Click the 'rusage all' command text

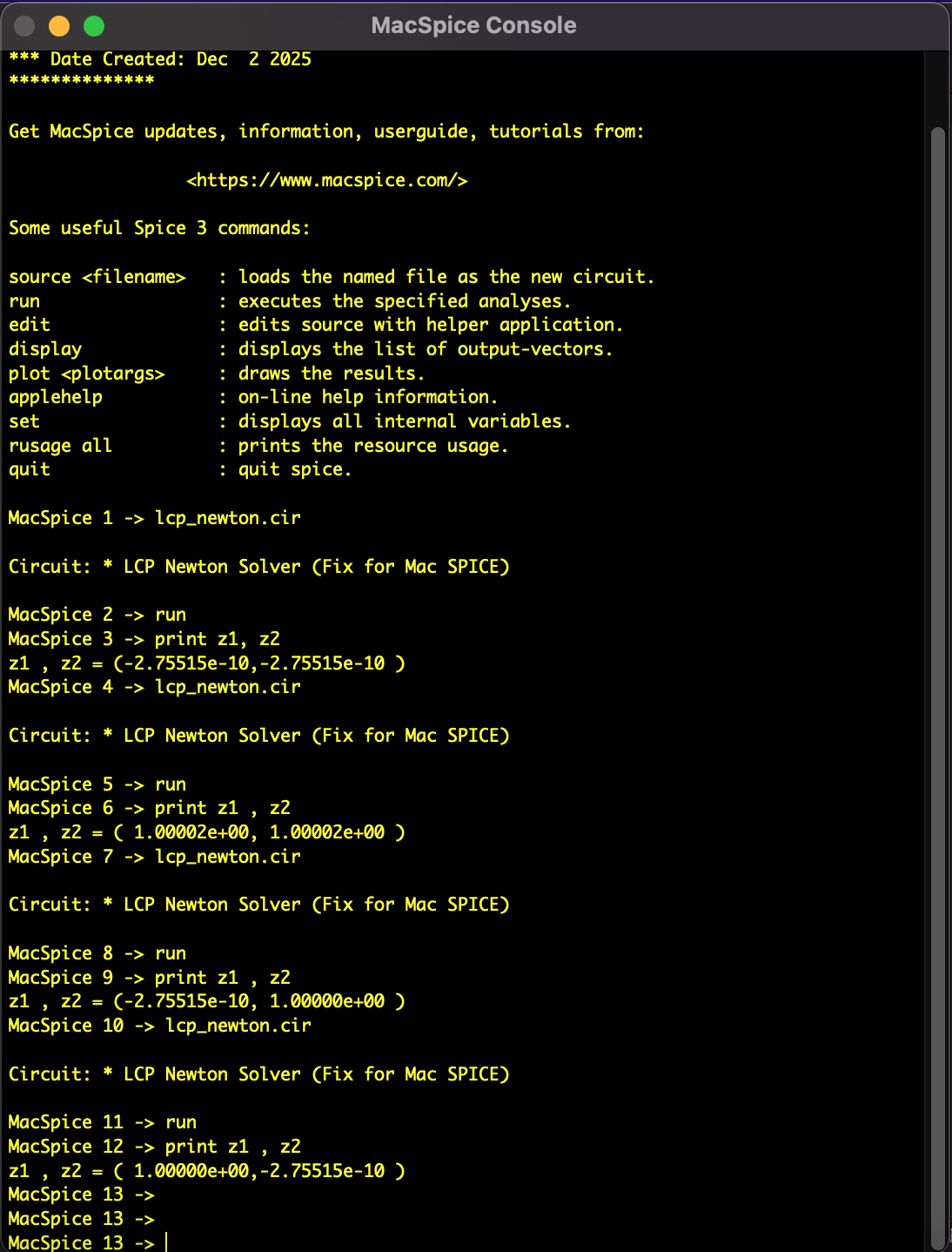60,446
